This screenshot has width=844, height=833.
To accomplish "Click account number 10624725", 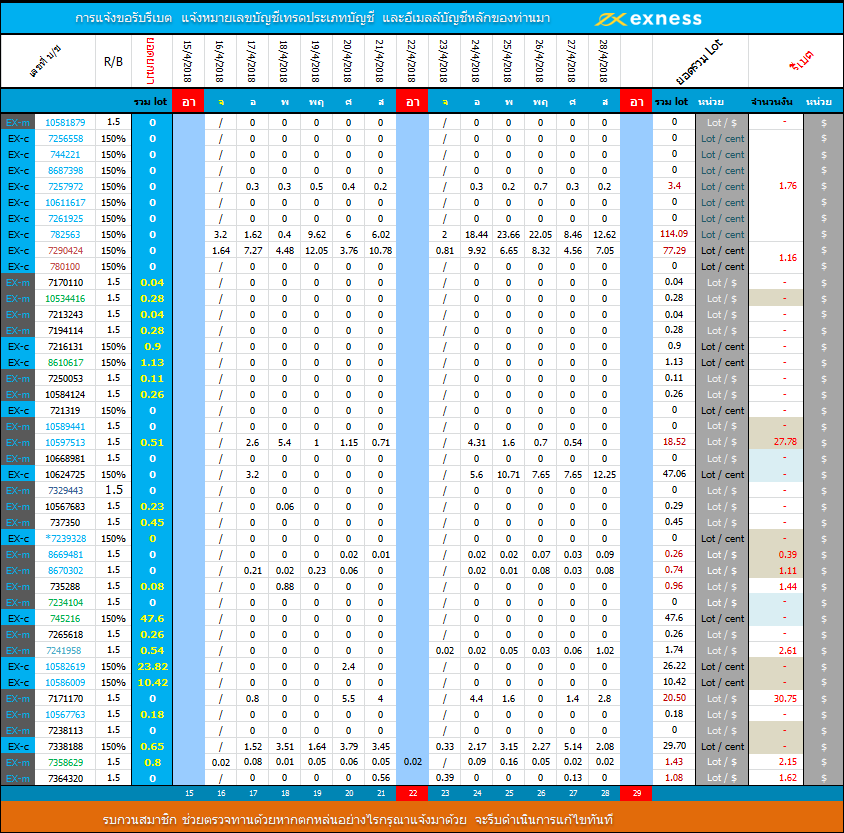I will (x=65, y=475).
